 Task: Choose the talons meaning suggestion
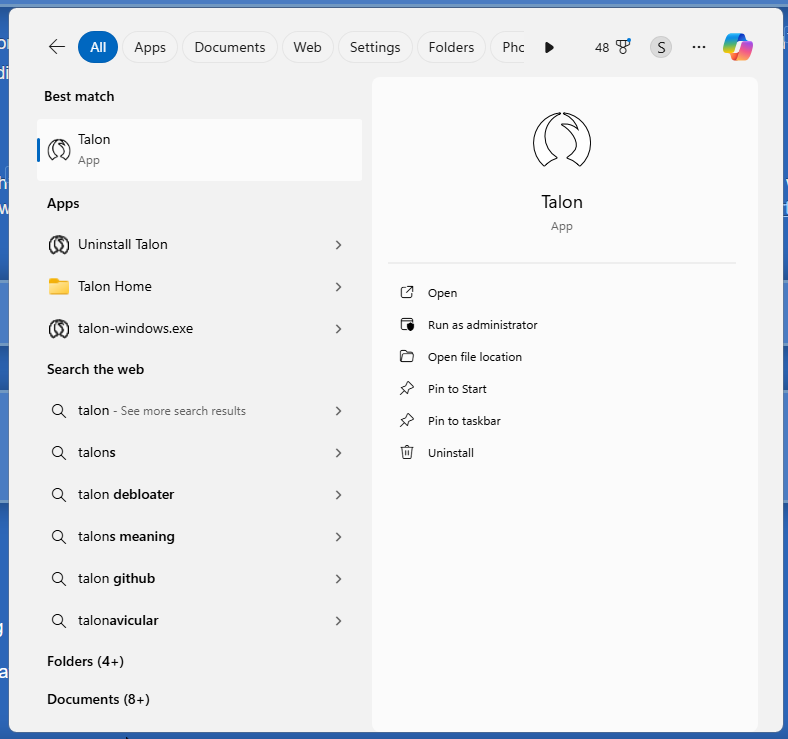[x=200, y=537]
